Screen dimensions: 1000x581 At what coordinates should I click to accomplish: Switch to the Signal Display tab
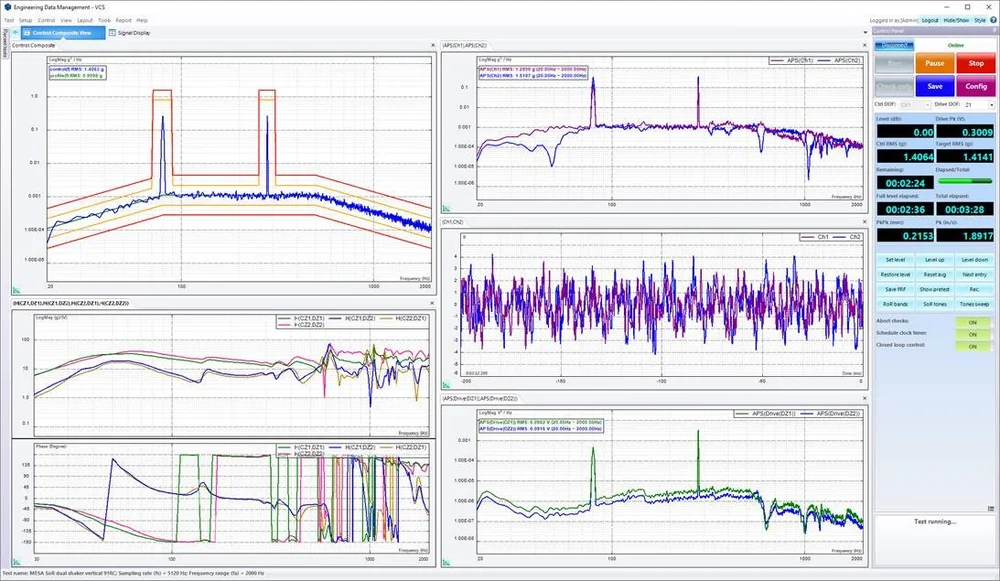(131, 32)
